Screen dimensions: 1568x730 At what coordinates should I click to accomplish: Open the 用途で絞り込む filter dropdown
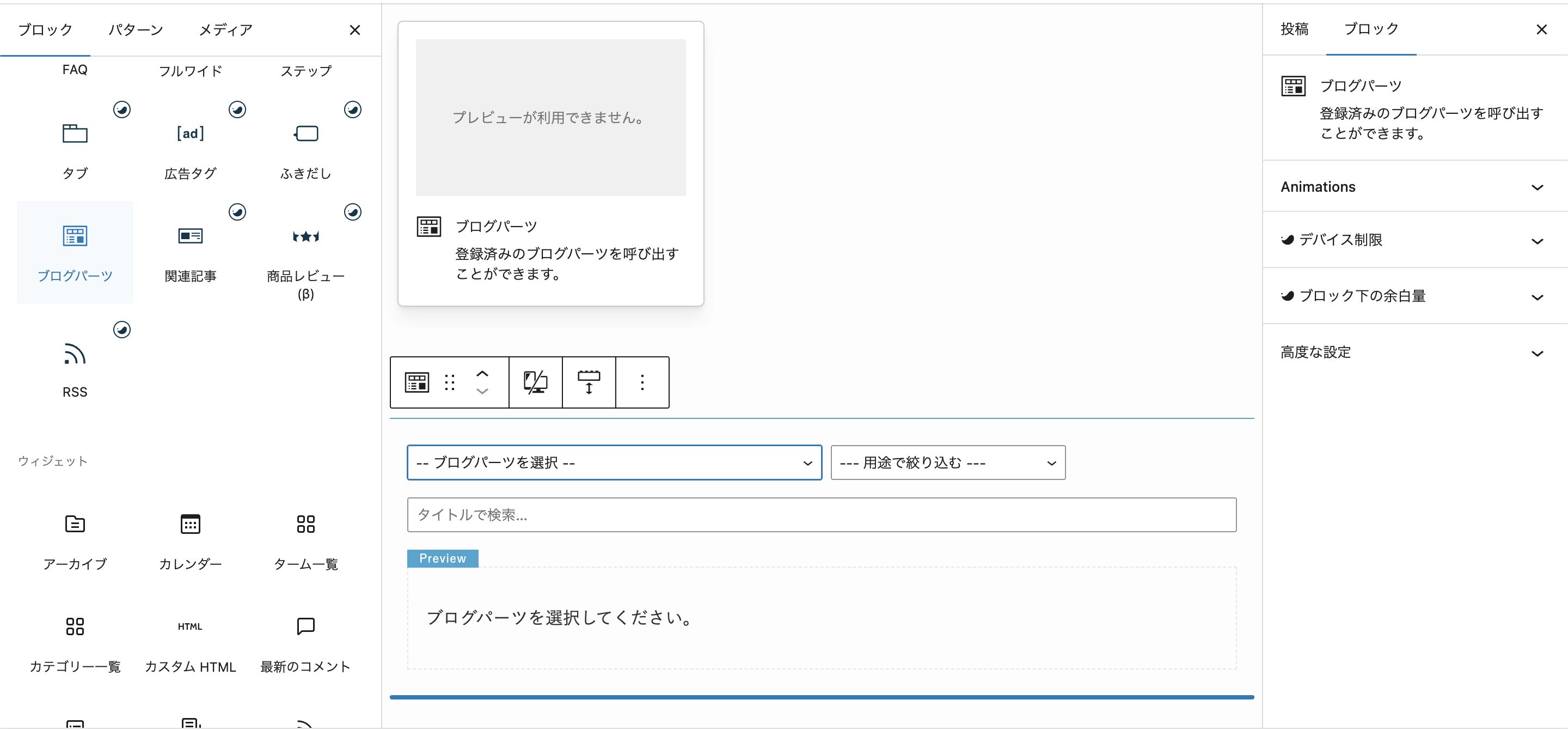point(948,463)
